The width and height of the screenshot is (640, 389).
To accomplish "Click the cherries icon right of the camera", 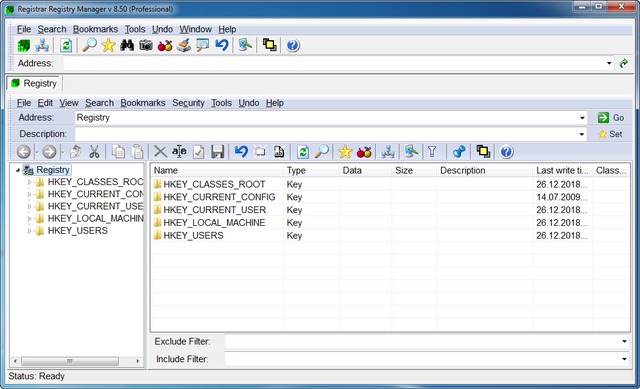I will (165, 45).
